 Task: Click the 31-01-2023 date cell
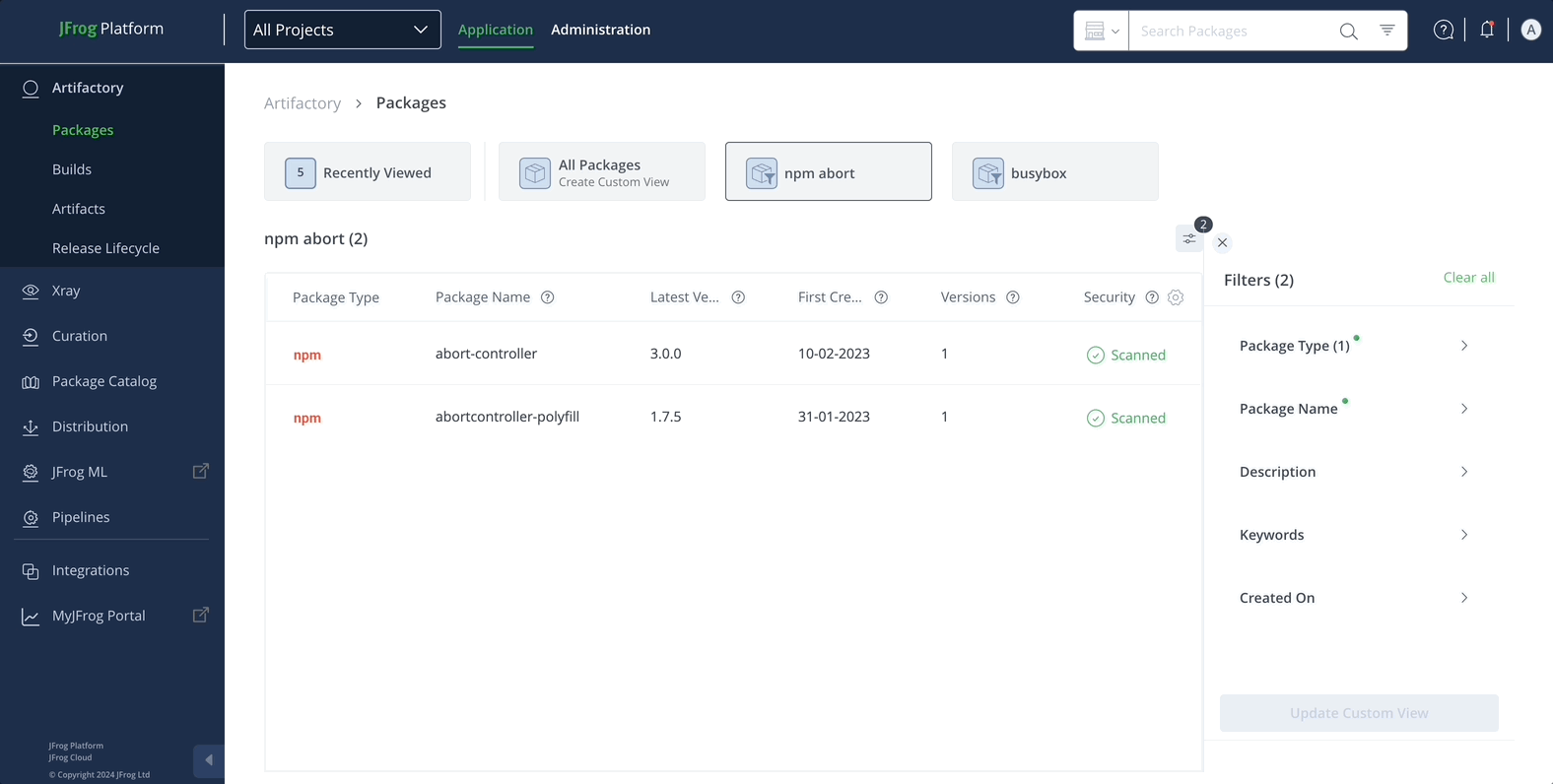[x=834, y=417]
